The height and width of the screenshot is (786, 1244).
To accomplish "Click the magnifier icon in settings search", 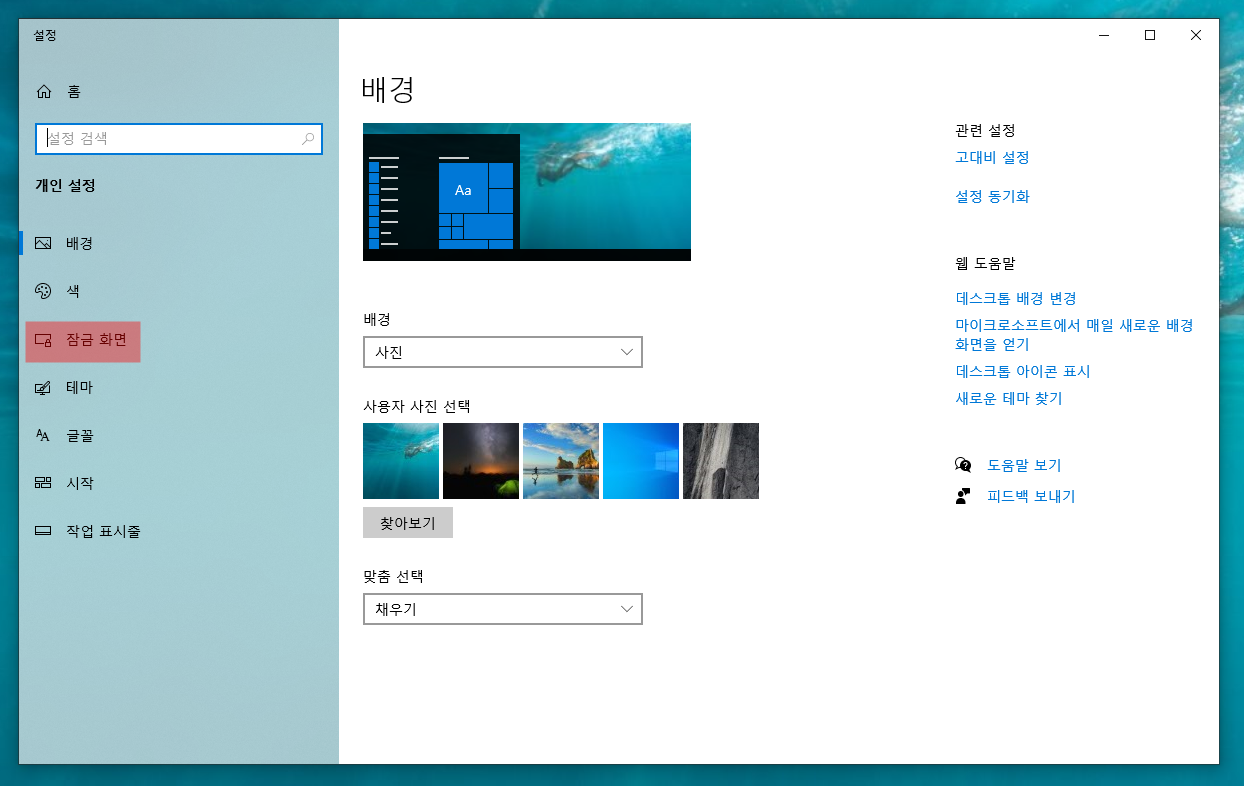I will point(308,139).
